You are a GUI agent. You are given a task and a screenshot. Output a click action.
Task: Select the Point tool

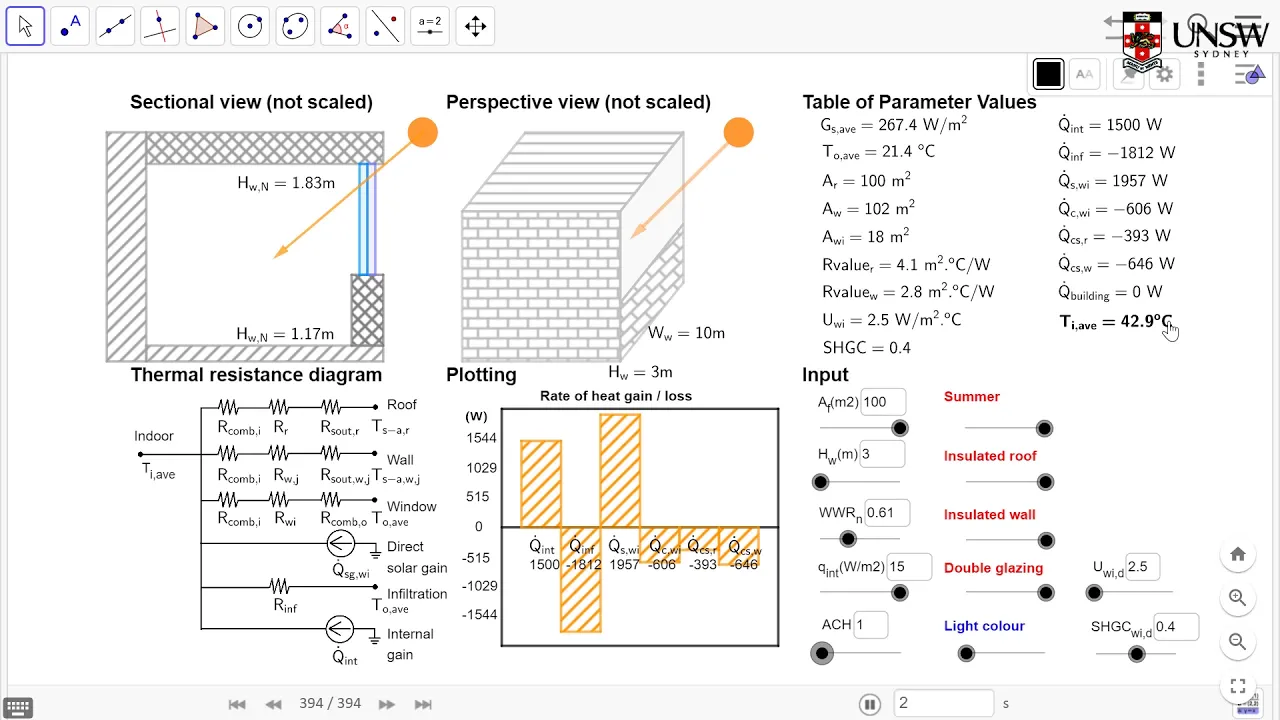[x=70, y=27]
